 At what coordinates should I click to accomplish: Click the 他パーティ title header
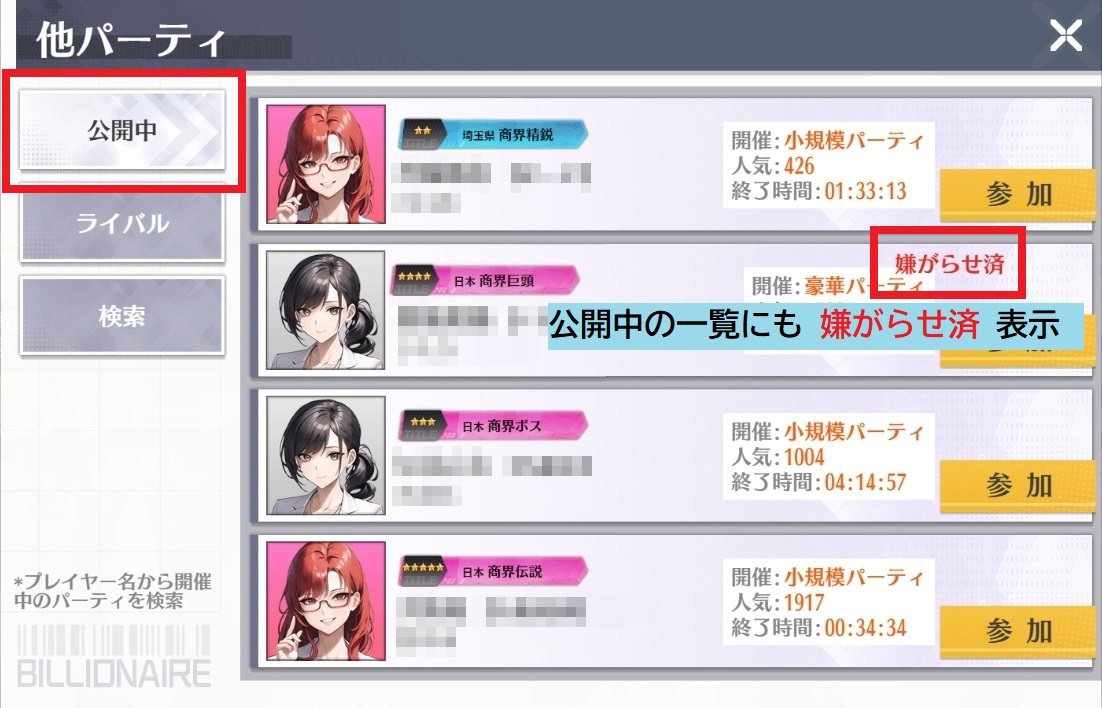[x=130, y=41]
